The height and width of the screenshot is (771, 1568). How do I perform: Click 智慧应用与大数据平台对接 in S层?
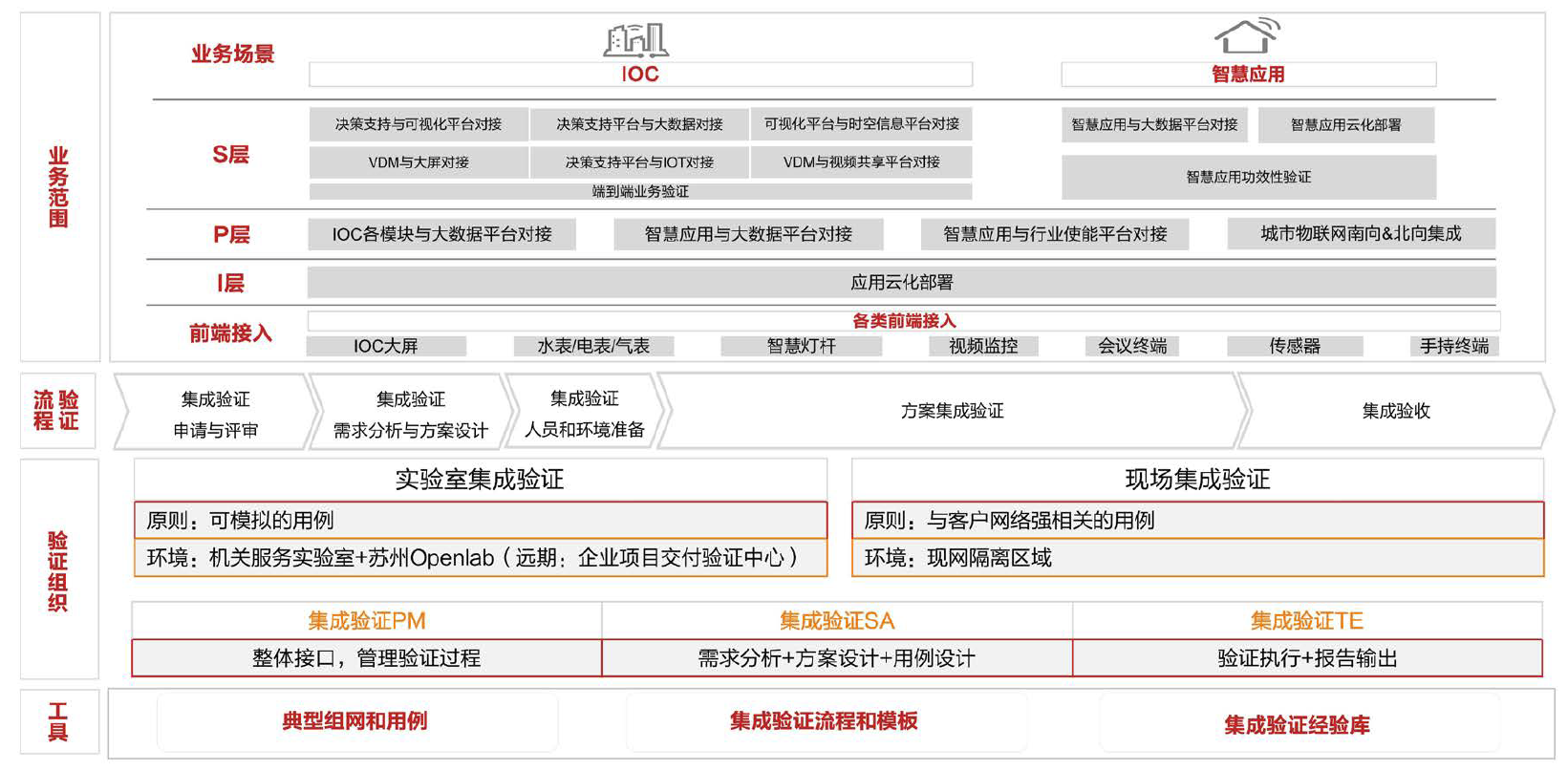(x=1154, y=125)
